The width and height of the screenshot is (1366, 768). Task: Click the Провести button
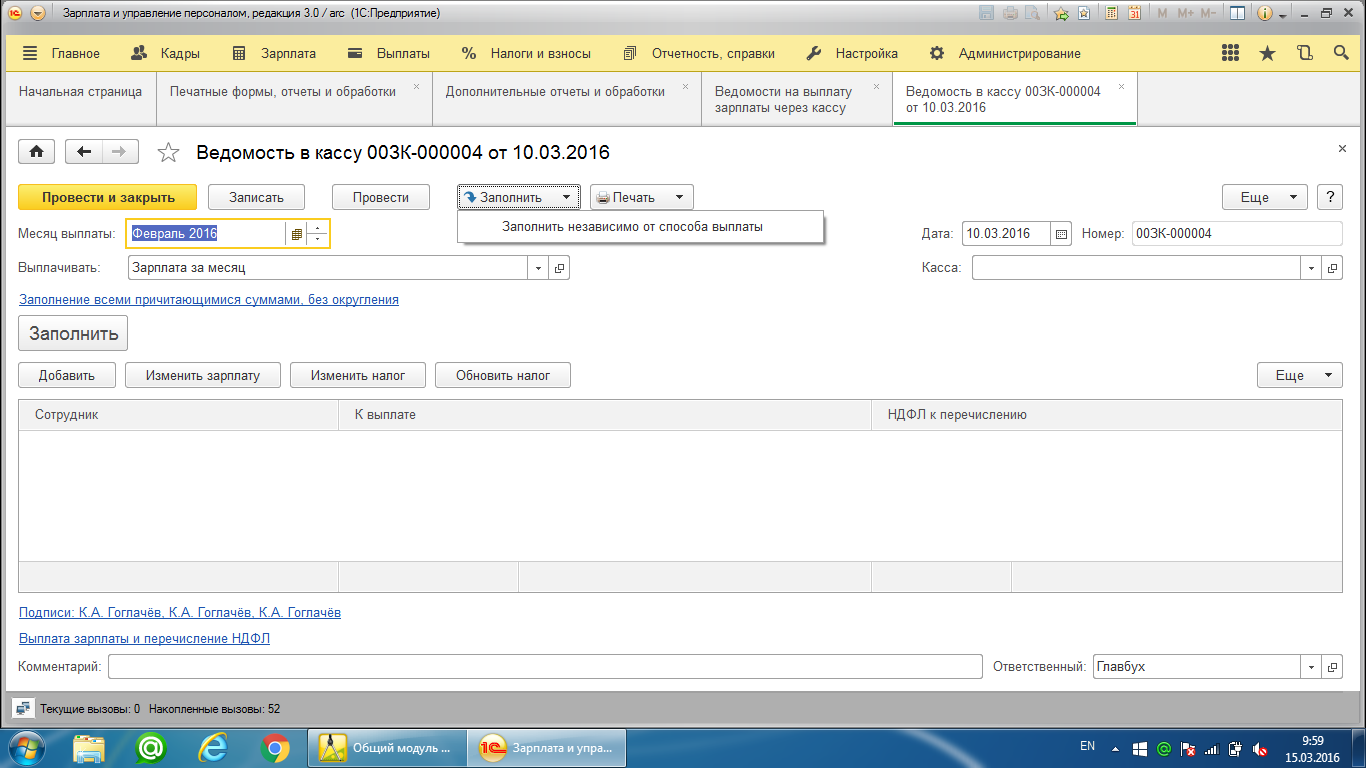point(381,197)
